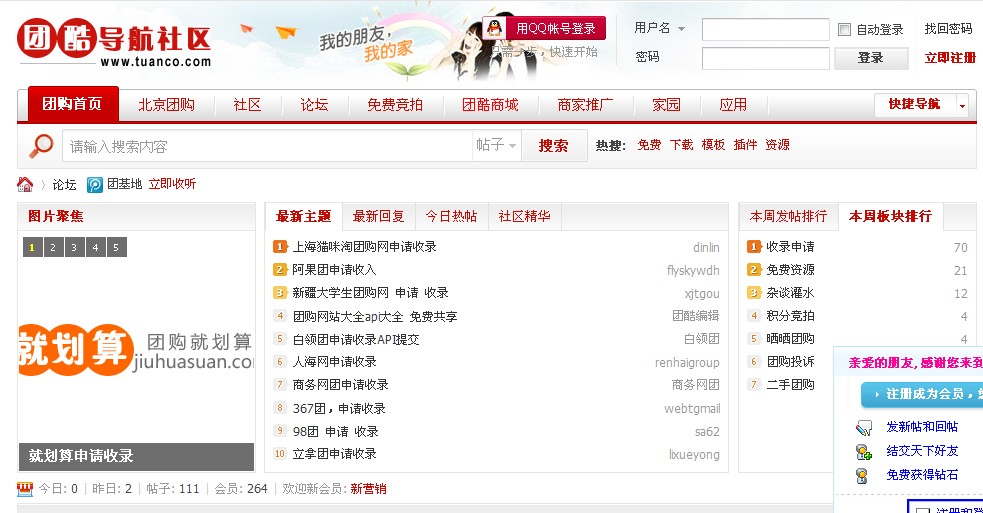
Task: Focus the 请输入搜索内容 search box
Action: [x=267, y=146]
